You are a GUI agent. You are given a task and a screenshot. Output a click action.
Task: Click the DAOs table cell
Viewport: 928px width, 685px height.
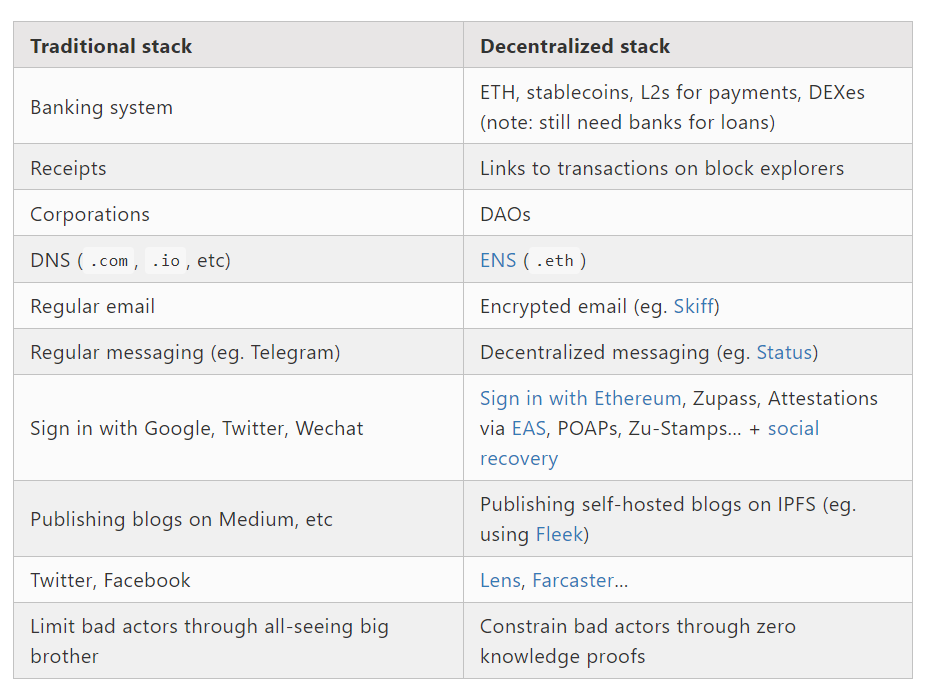[x=505, y=214]
